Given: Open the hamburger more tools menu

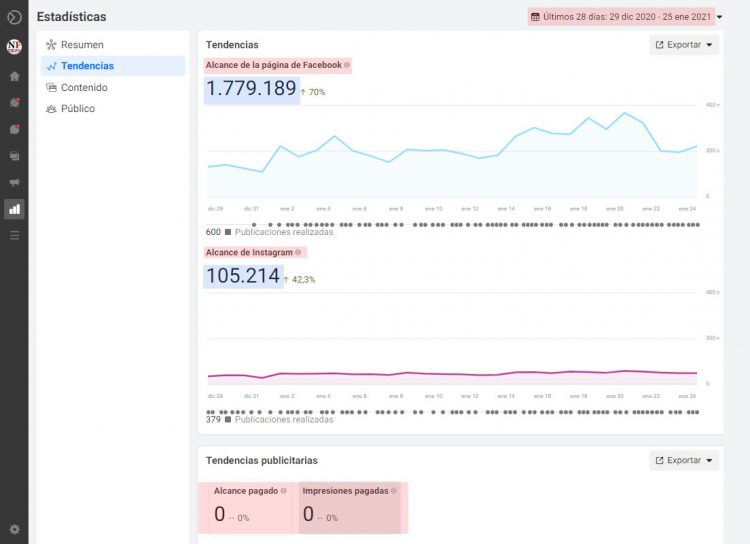Looking at the screenshot, I should pos(14,235).
